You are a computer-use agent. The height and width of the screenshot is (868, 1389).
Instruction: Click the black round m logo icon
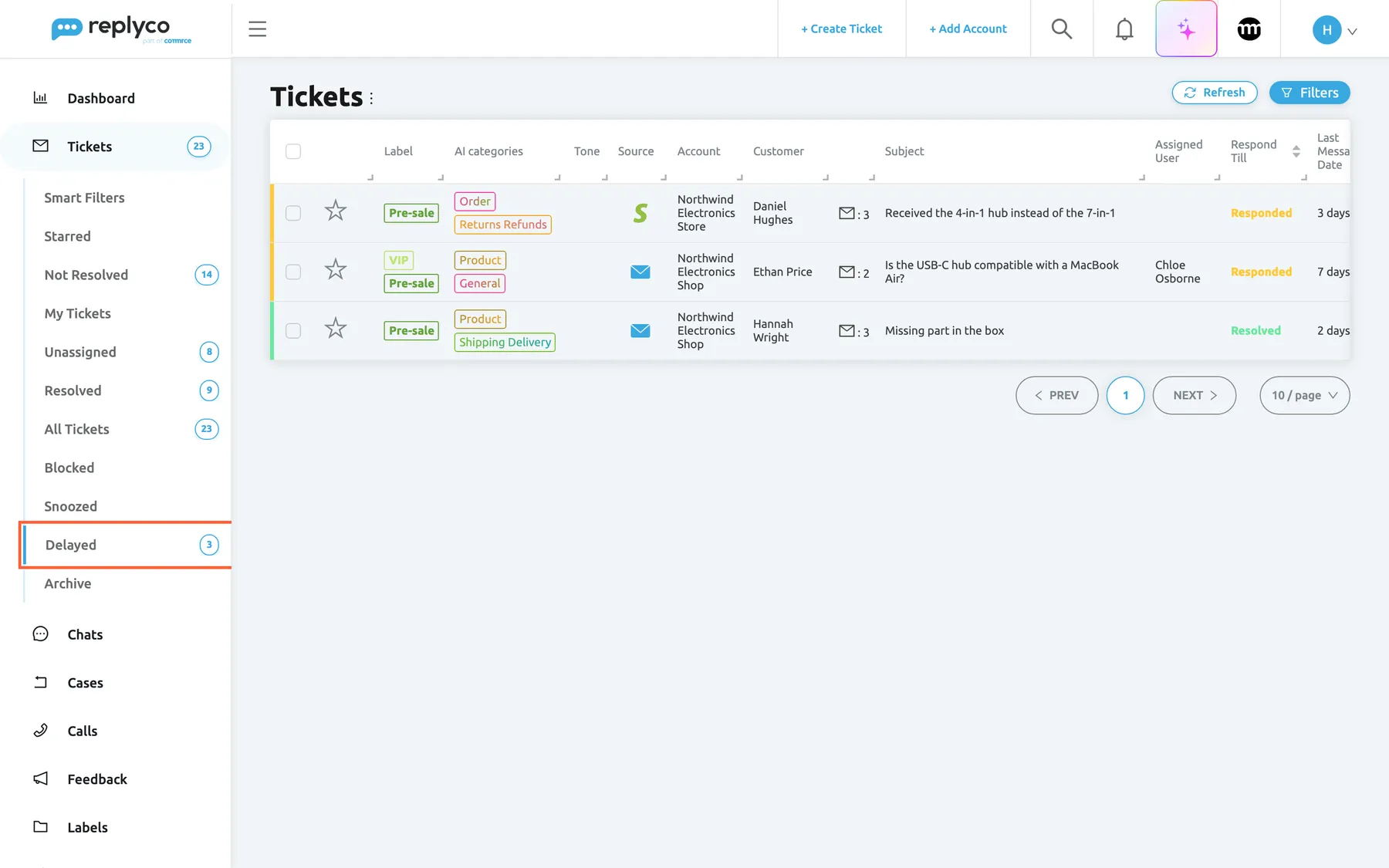[1249, 29]
